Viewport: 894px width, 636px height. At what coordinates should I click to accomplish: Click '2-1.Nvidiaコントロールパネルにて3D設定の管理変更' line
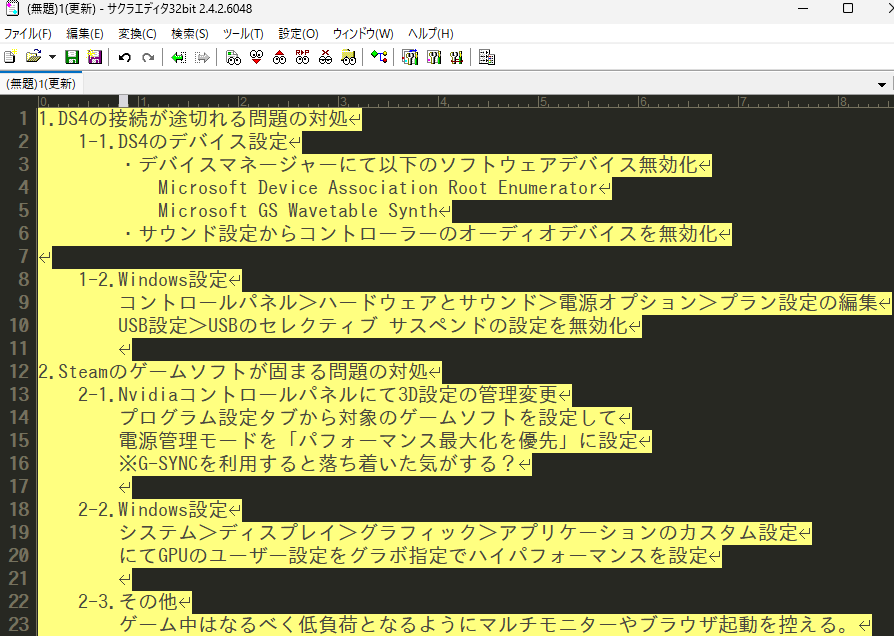click(x=318, y=394)
